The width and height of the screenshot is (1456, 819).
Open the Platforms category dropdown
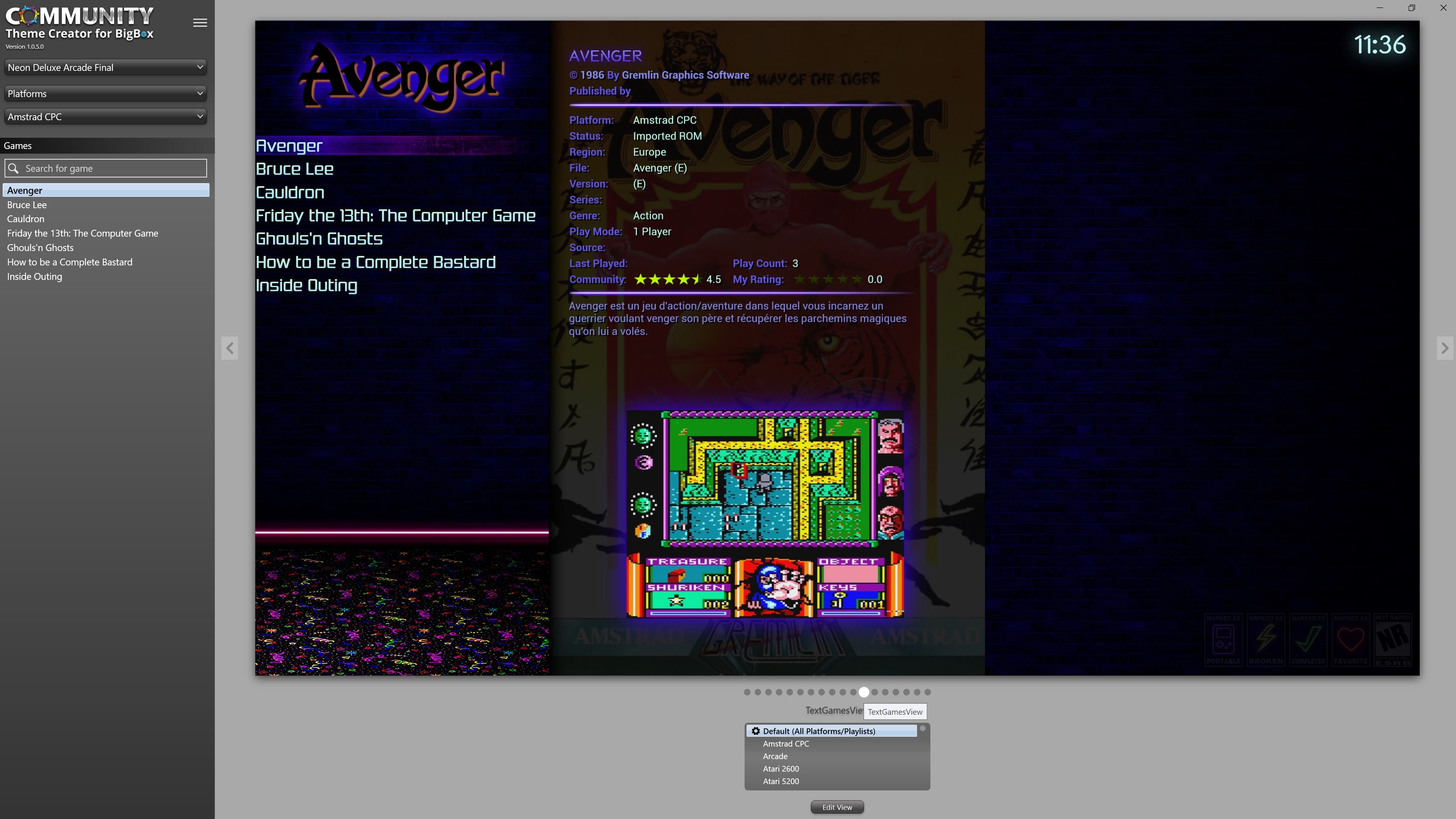pyautogui.click(x=106, y=93)
